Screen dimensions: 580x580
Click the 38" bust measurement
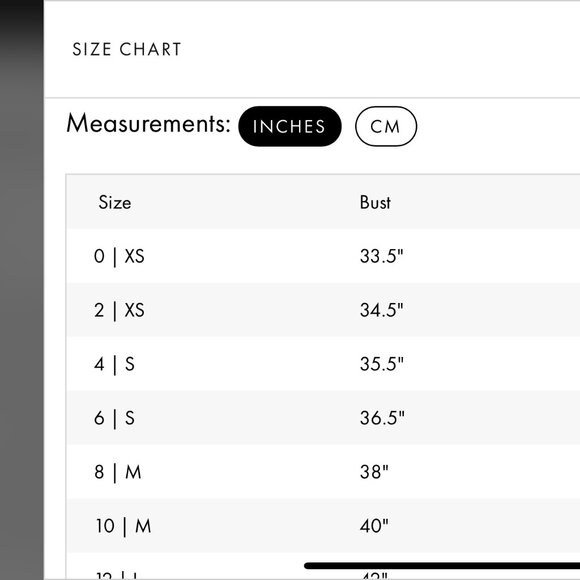[x=374, y=472]
